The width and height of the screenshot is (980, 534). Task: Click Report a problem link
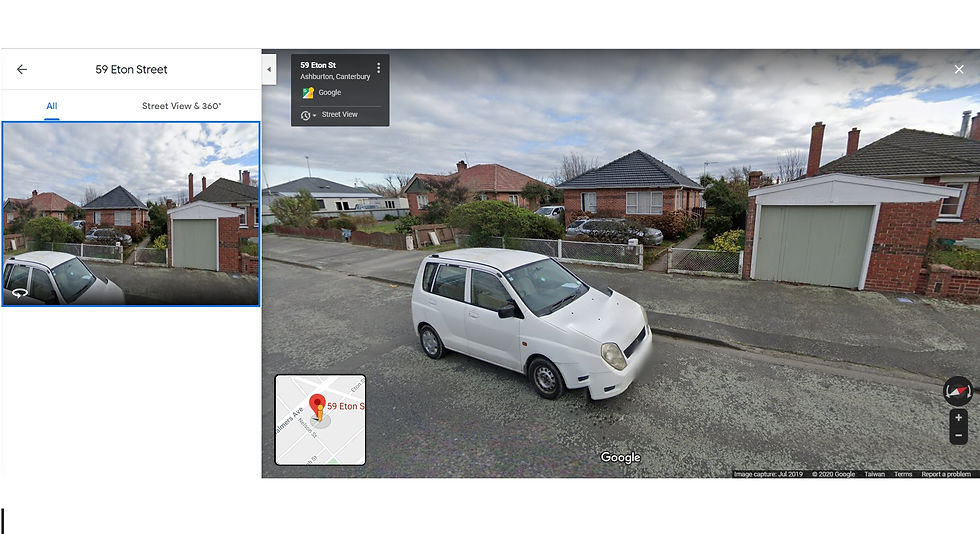pyautogui.click(x=946, y=474)
